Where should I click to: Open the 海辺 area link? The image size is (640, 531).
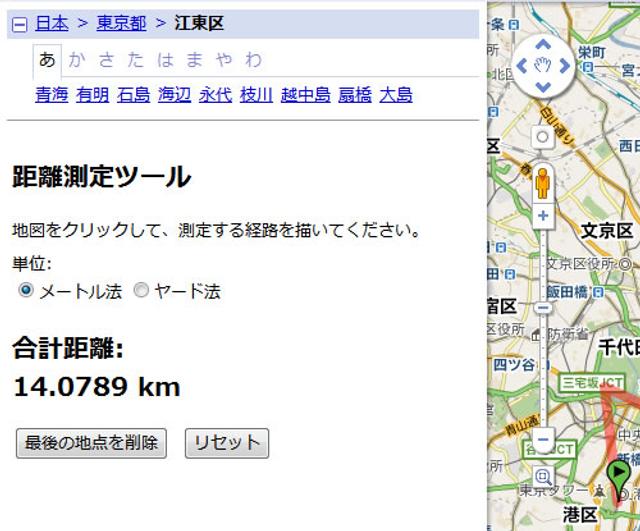[174, 95]
